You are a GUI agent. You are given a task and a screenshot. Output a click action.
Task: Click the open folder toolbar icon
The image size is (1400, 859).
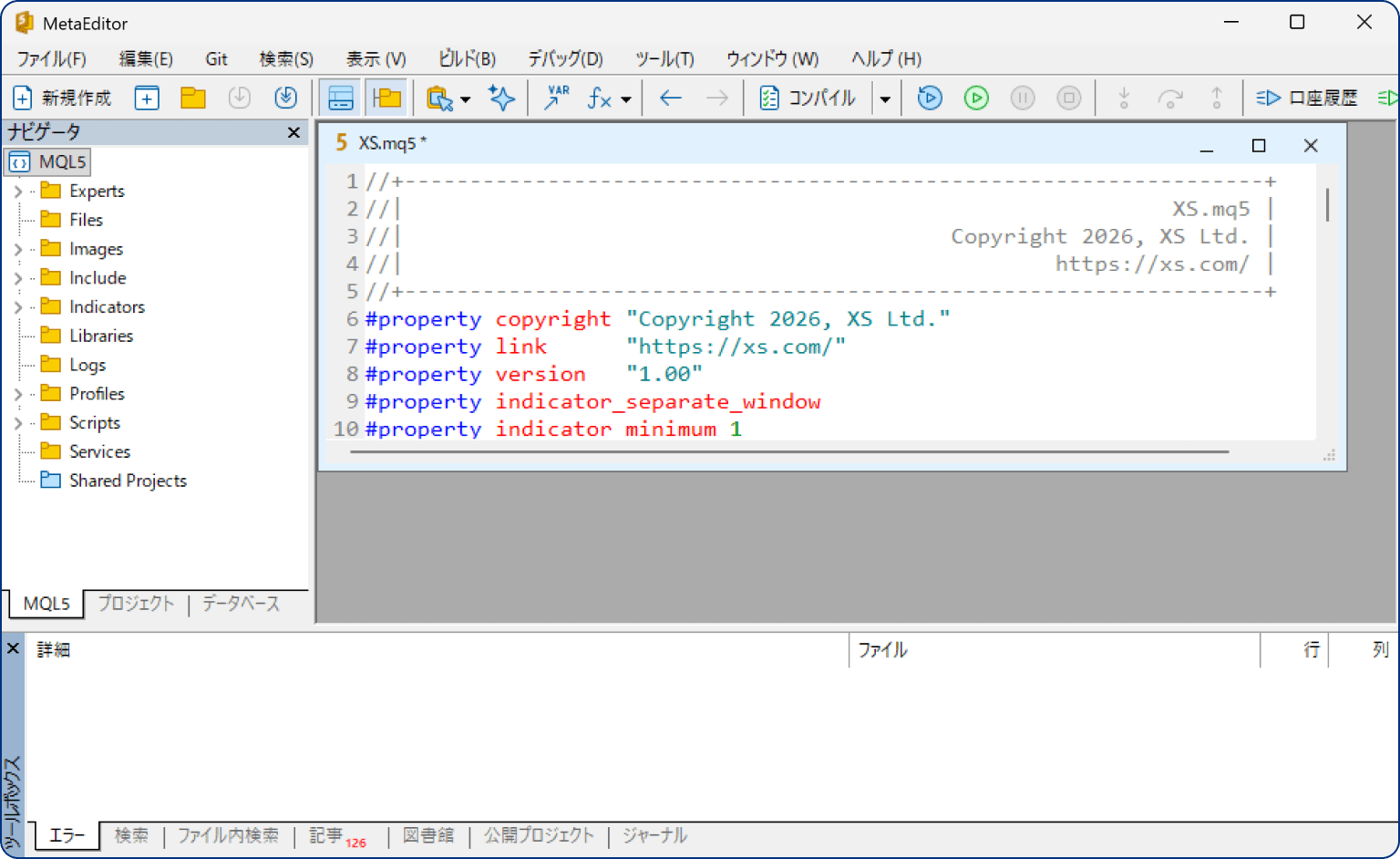193,98
